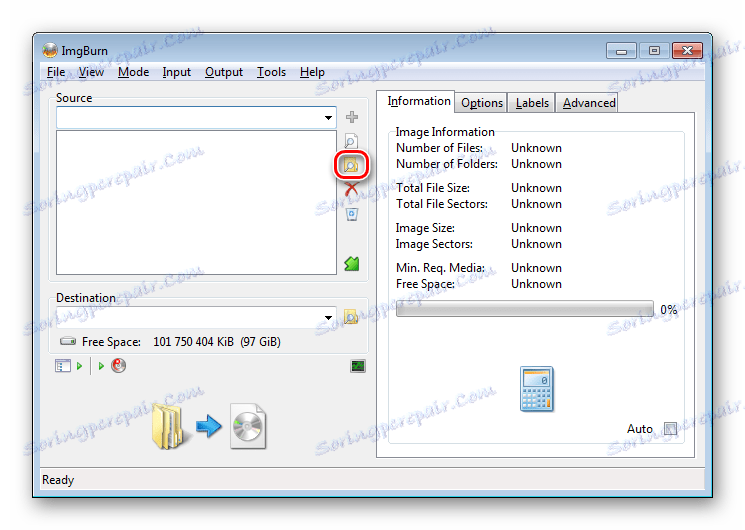The width and height of the screenshot is (745, 530).
Task: Click inside the Source list box
Action: (196, 202)
